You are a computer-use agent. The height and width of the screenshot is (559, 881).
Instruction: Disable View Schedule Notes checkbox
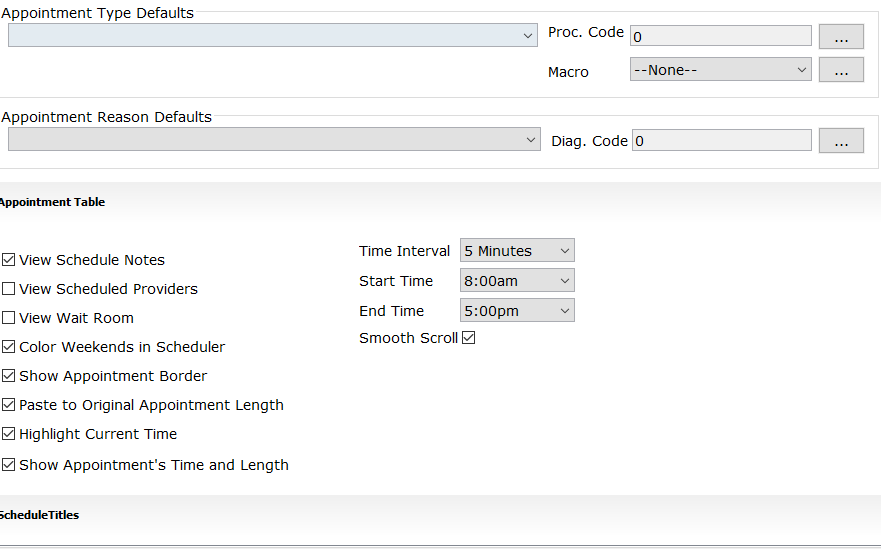click(x=9, y=260)
